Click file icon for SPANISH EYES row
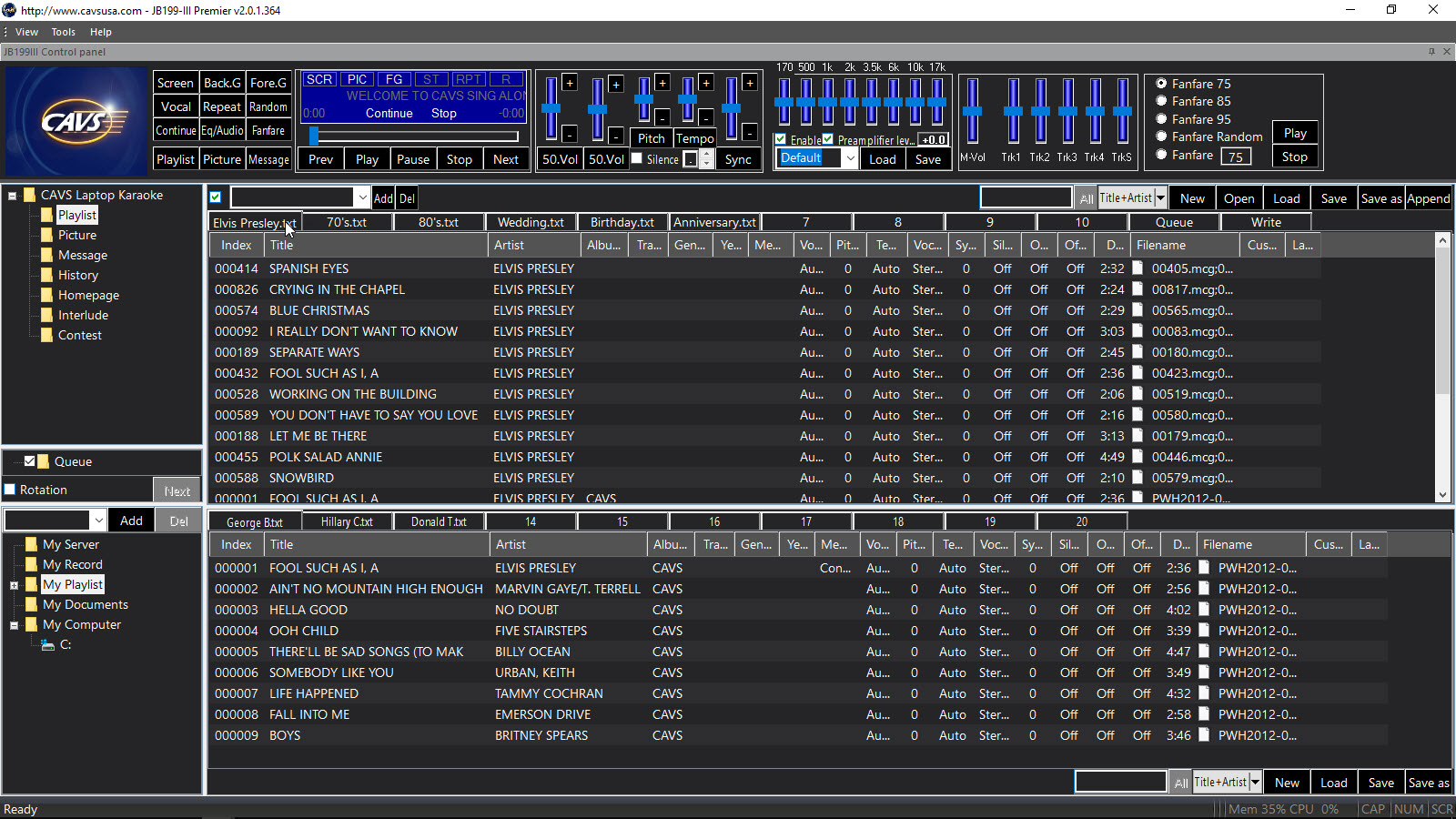1456x819 pixels. [x=1137, y=268]
